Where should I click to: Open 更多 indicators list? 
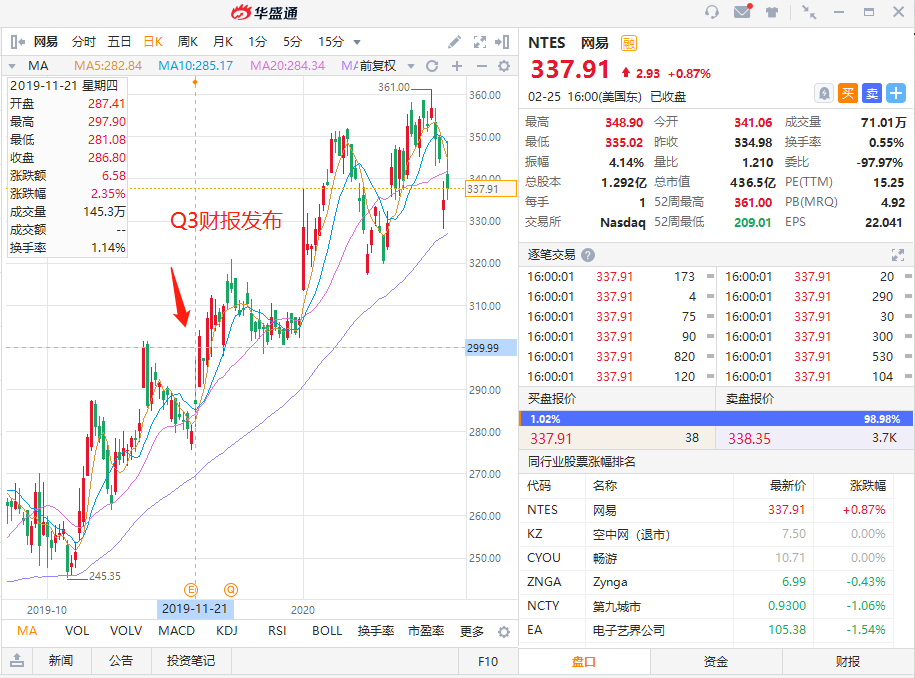click(x=472, y=631)
